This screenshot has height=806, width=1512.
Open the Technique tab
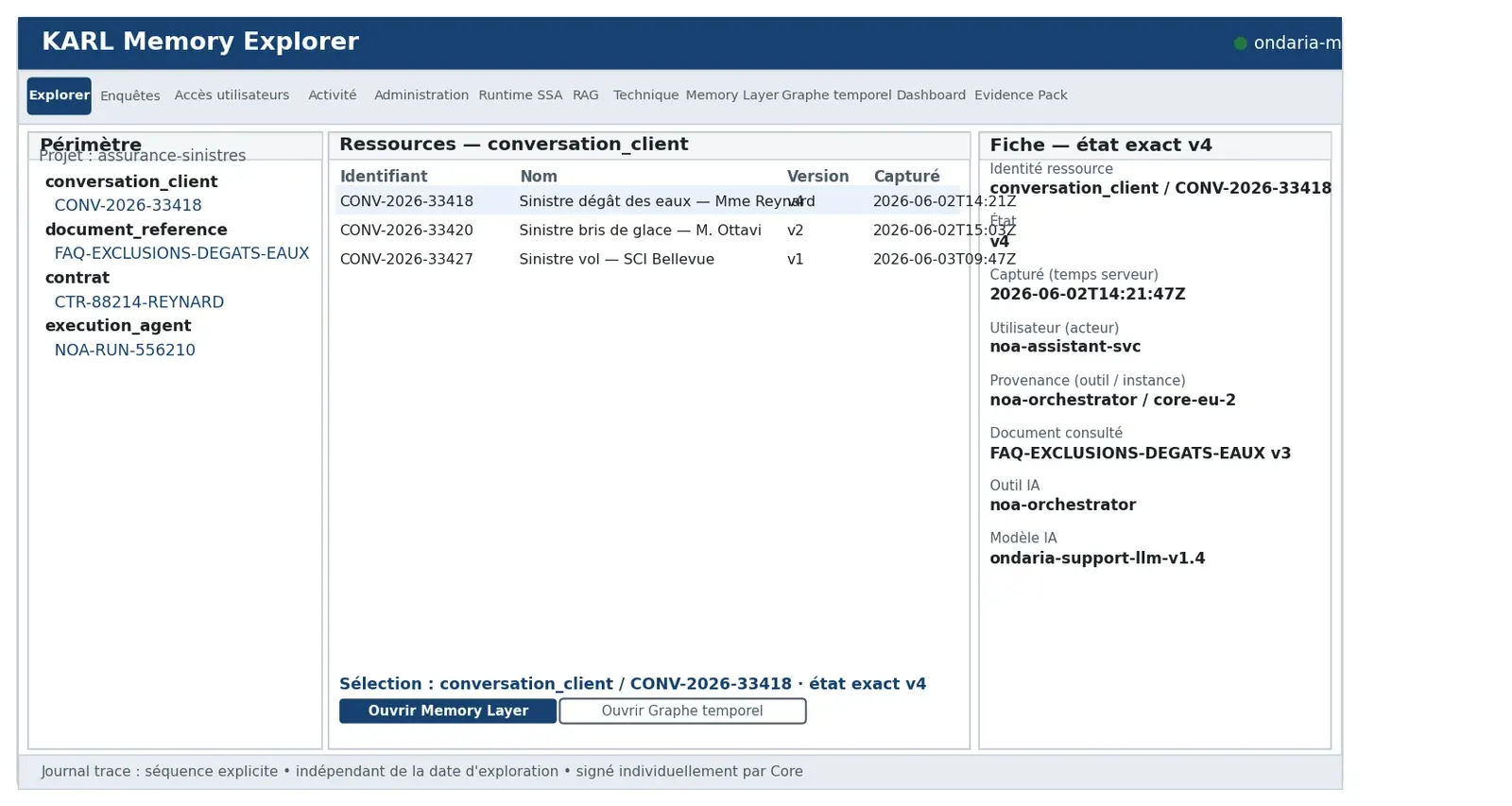pos(645,95)
